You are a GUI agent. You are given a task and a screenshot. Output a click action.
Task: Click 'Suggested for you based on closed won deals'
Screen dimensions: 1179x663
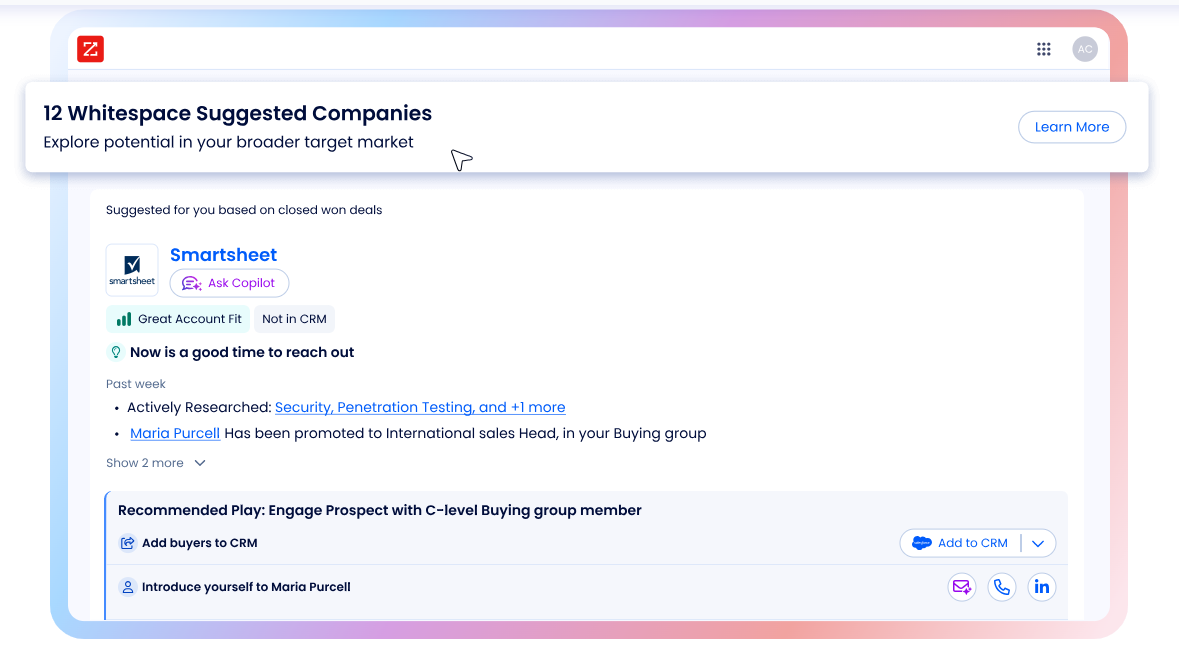click(244, 210)
